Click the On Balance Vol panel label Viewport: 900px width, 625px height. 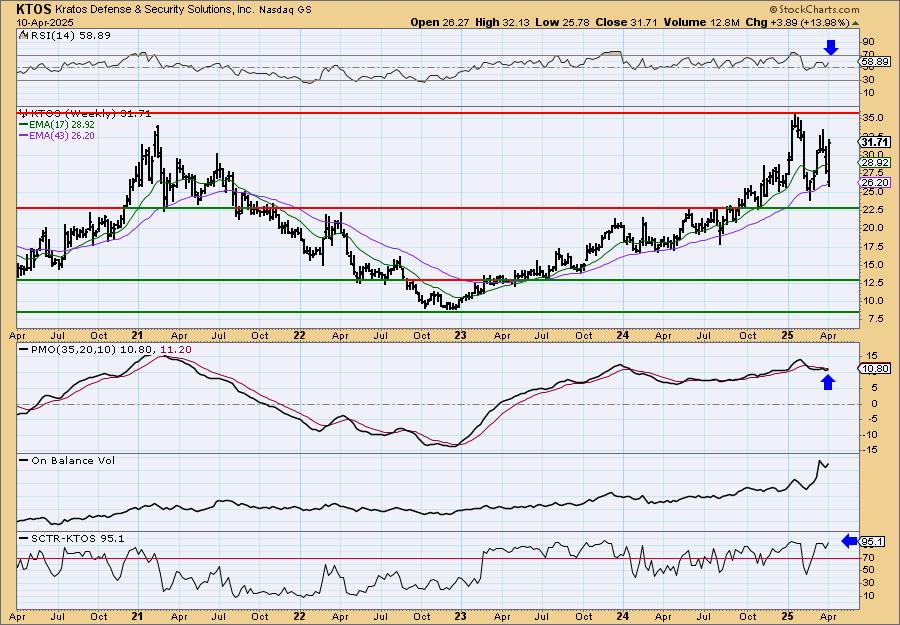click(73, 460)
